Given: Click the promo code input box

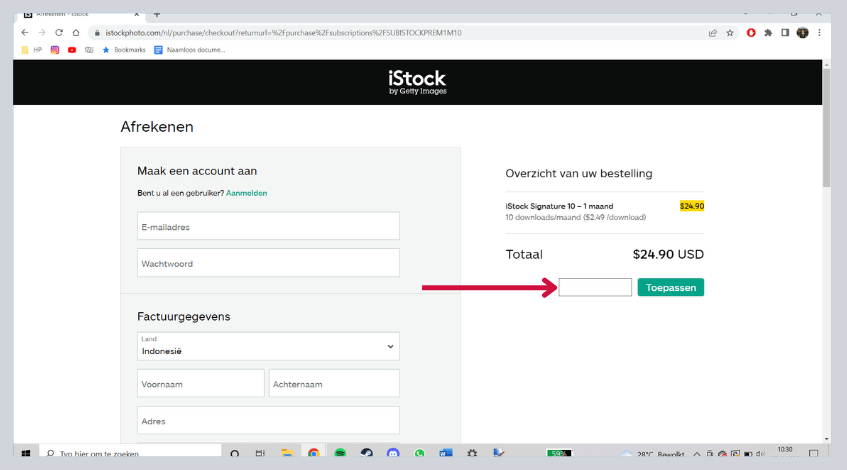Looking at the screenshot, I should point(595,287).
